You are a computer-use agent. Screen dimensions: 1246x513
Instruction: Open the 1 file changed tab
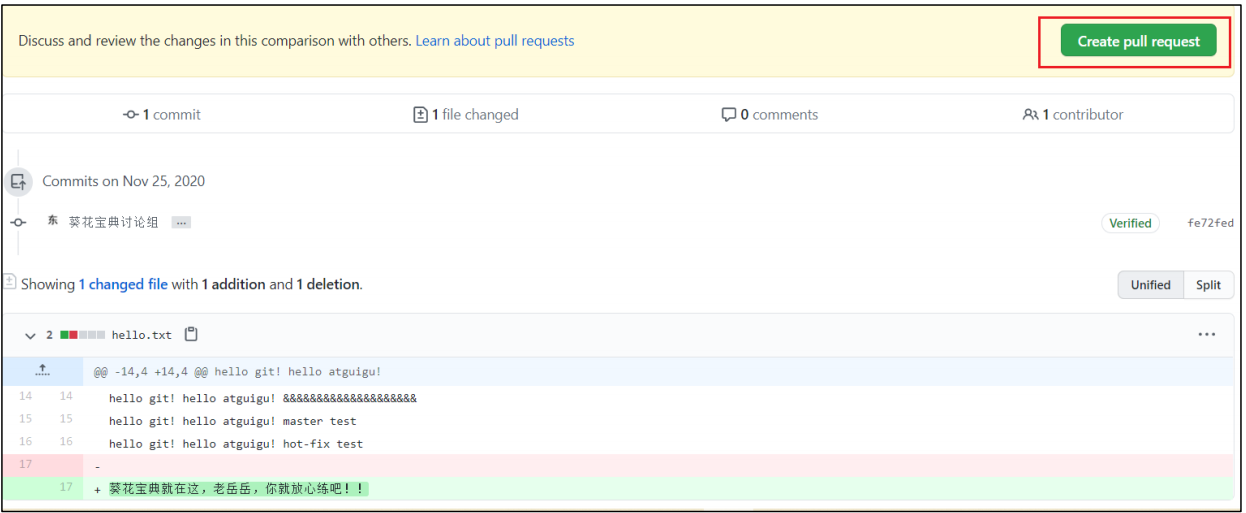(x=466, y=115)
